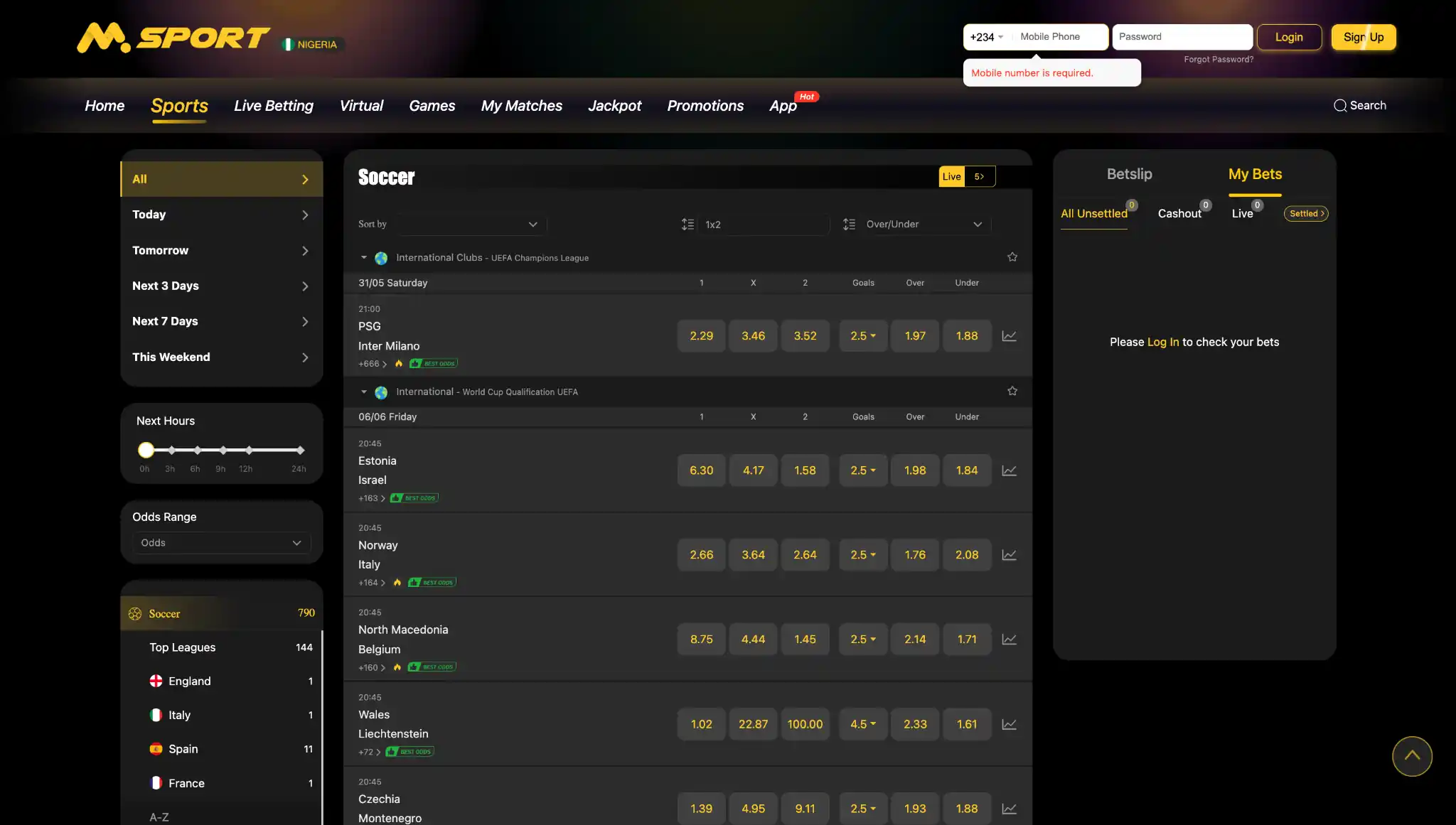Collapse World Cup Qualification UEFA section

coord(363,392)
